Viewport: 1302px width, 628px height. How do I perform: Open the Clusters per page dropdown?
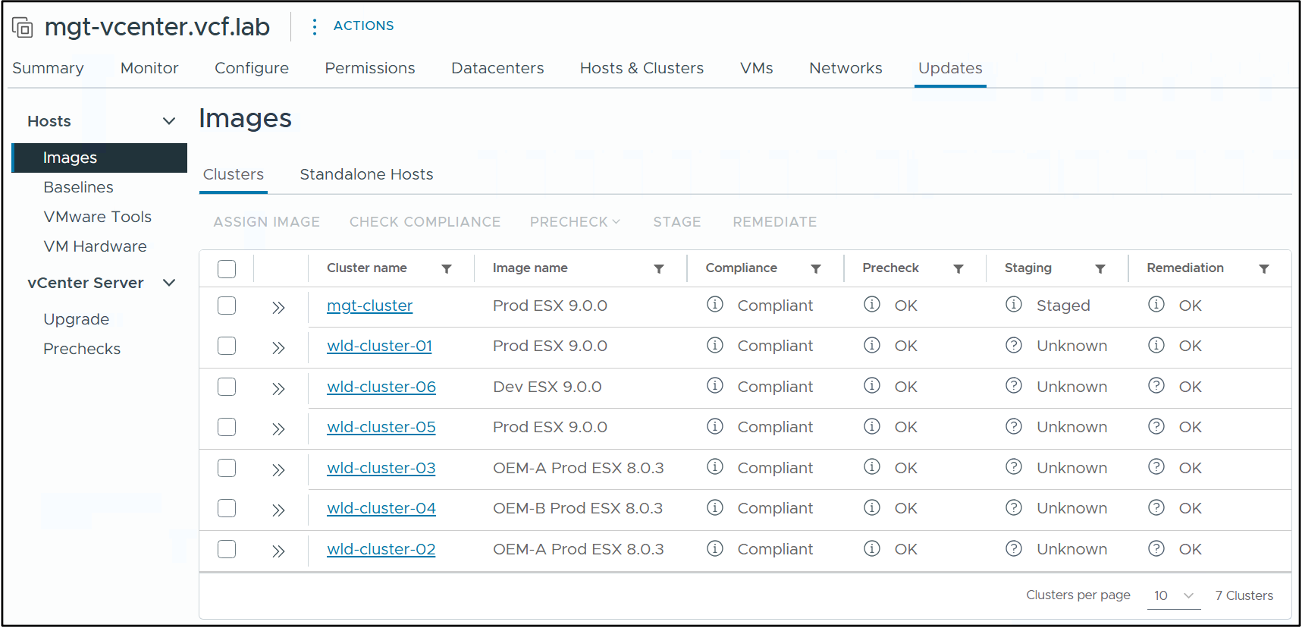pos(1173,595)
